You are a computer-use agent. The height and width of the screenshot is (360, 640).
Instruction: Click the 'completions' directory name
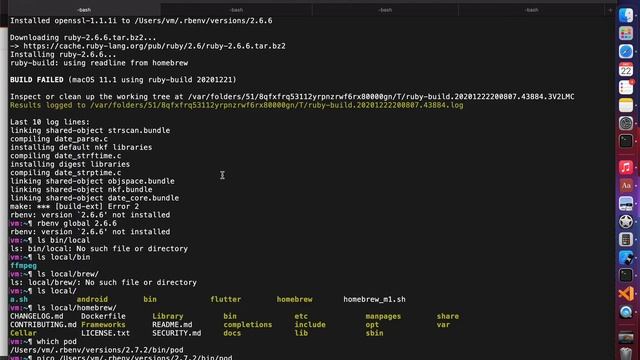[248, 324]
